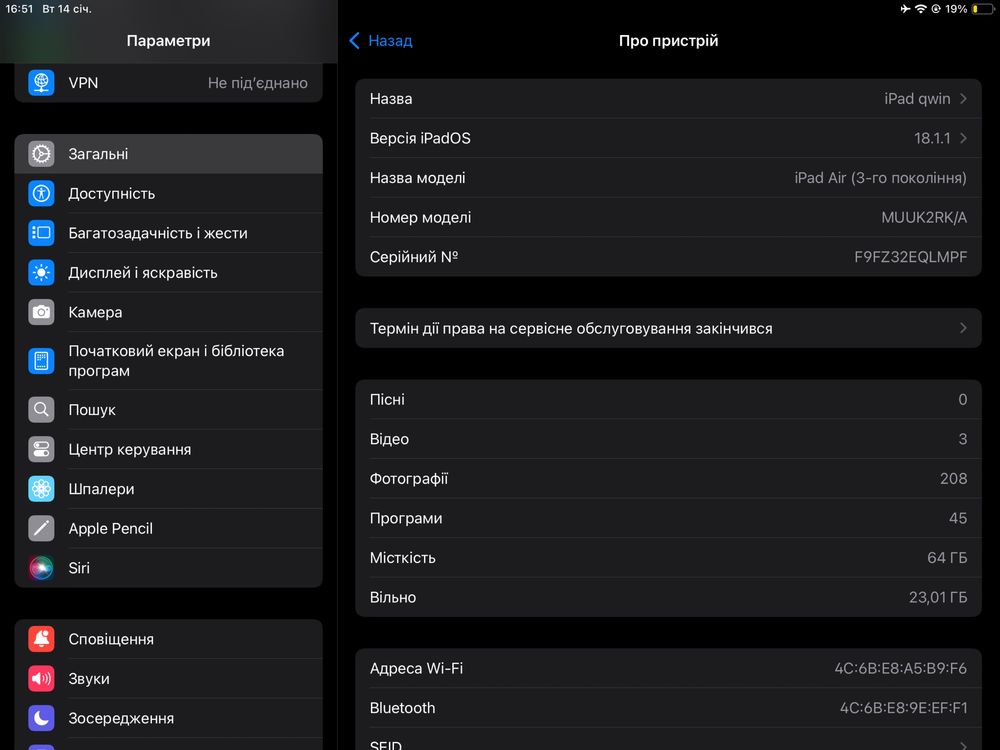Viewport: 1000px width, 750px height.
Task: Open Пошук settings
Action: [168, 409]
